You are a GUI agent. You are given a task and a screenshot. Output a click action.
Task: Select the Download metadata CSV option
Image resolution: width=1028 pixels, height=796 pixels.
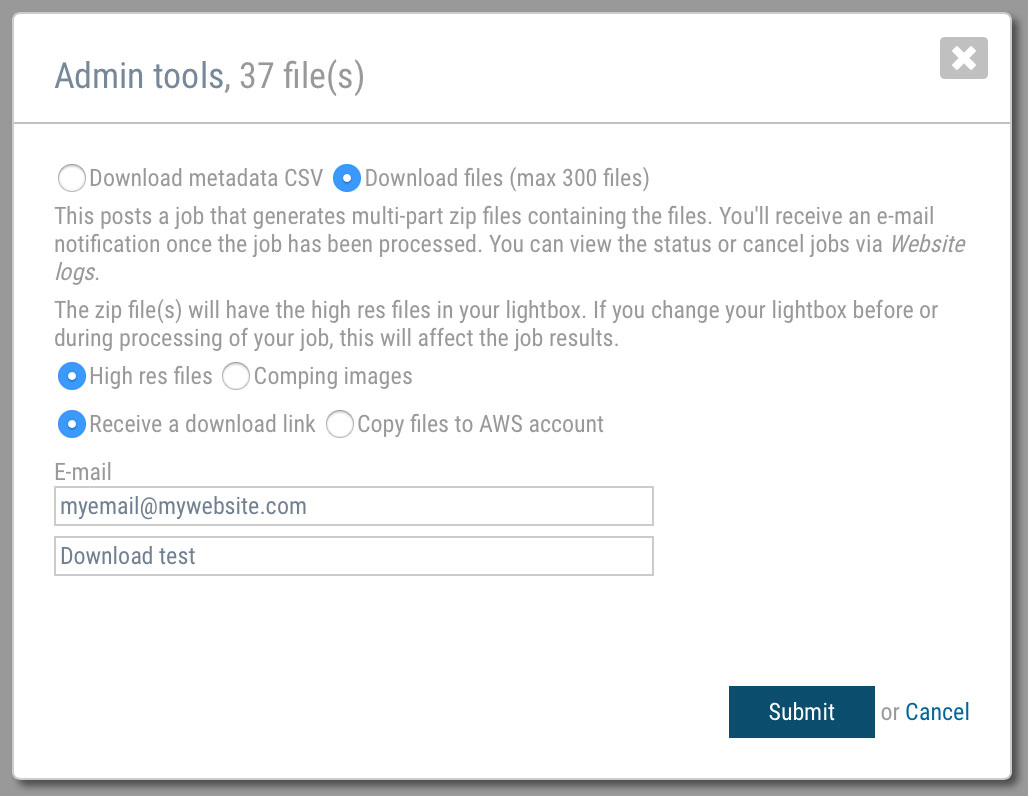click(72, 177)
